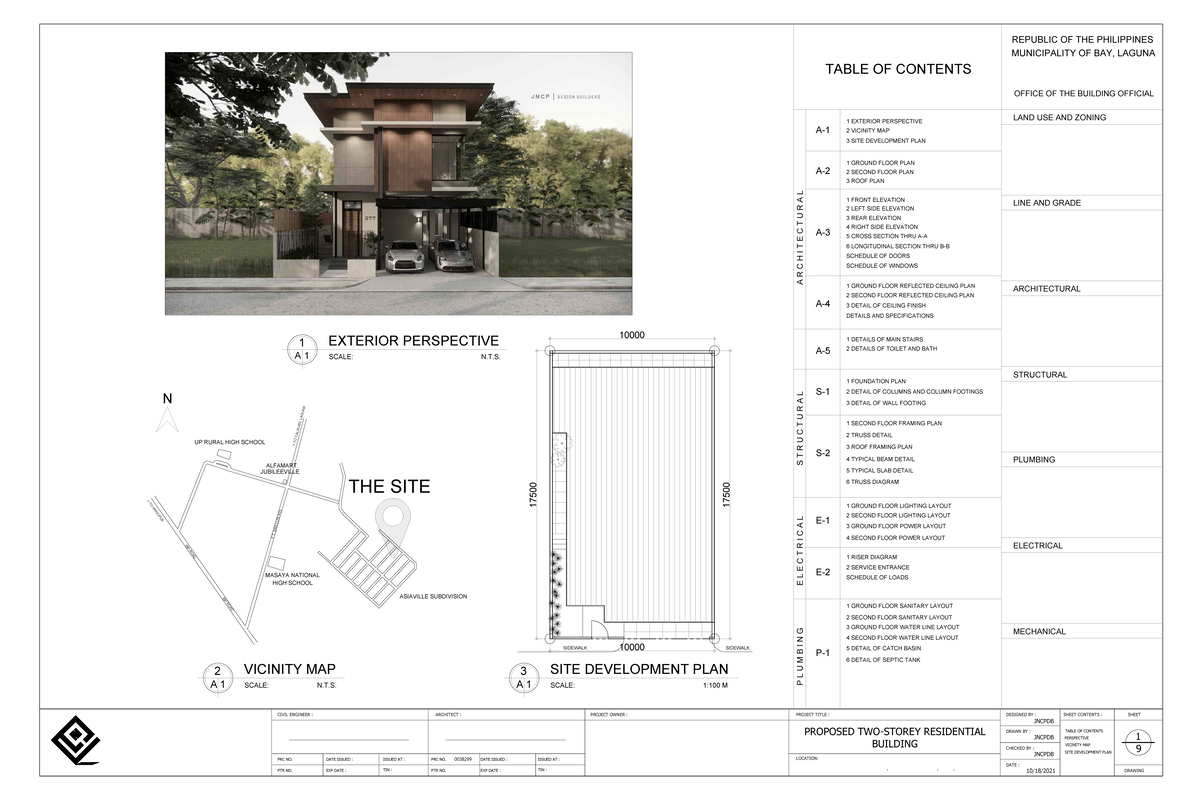Click the EXTERIOR PERSPECTIVE drawing title
This screenshot has width=1200, height=800.
(413, 341)
